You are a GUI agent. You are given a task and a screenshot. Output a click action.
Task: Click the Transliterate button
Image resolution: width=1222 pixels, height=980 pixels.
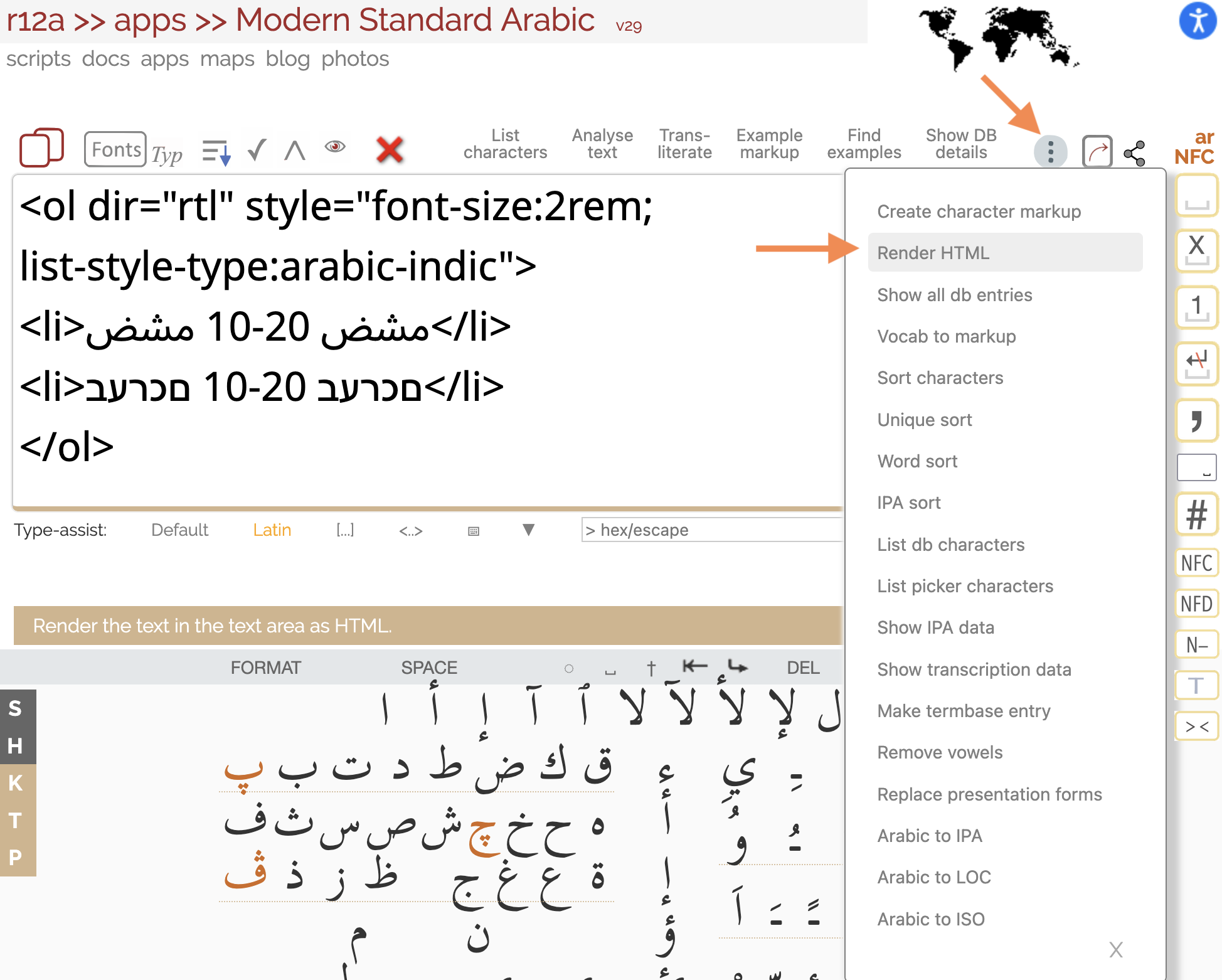coord(684,144)
